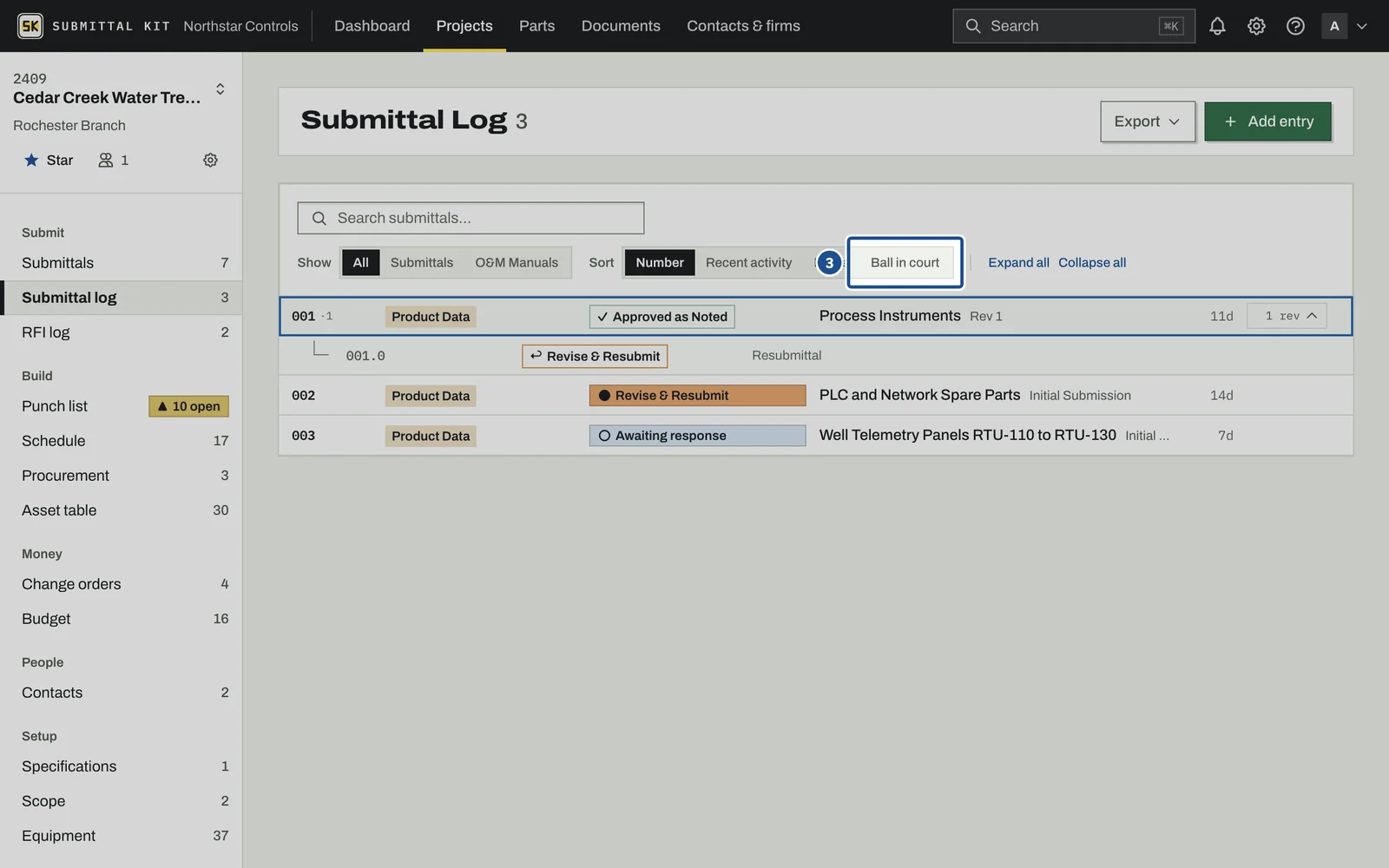Open Schedule in sidebar

click(121, 441)
